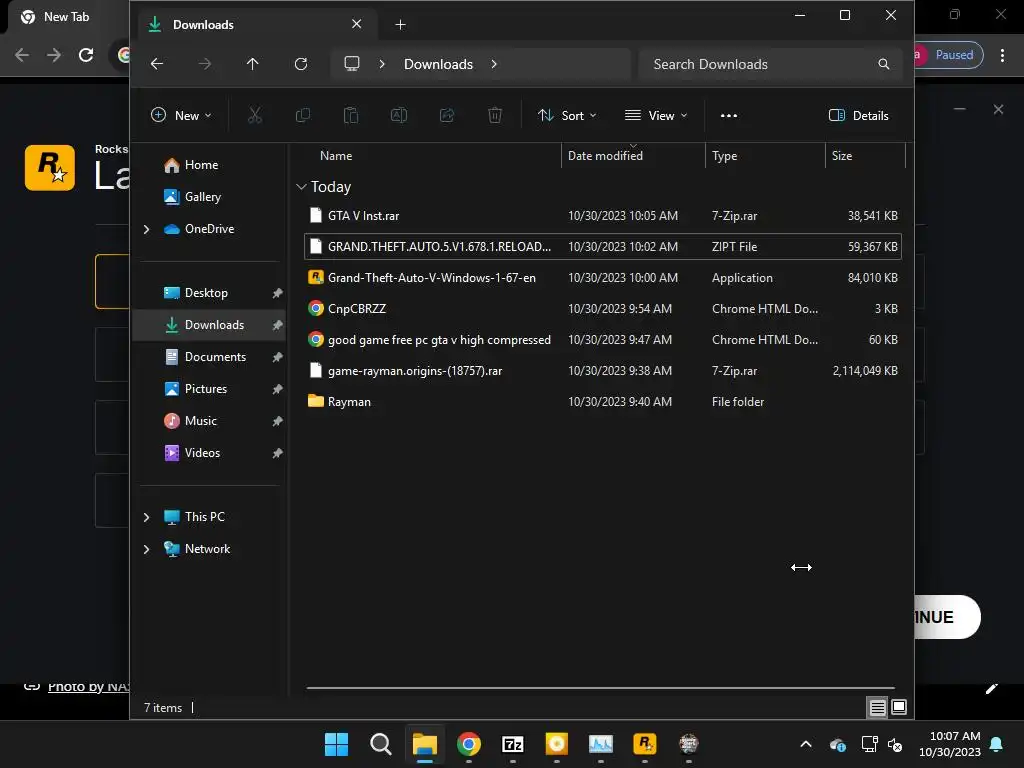Open the Sort dropdown
The image size is (1024, 768).
pyautogui.click(x=567, y=116)
